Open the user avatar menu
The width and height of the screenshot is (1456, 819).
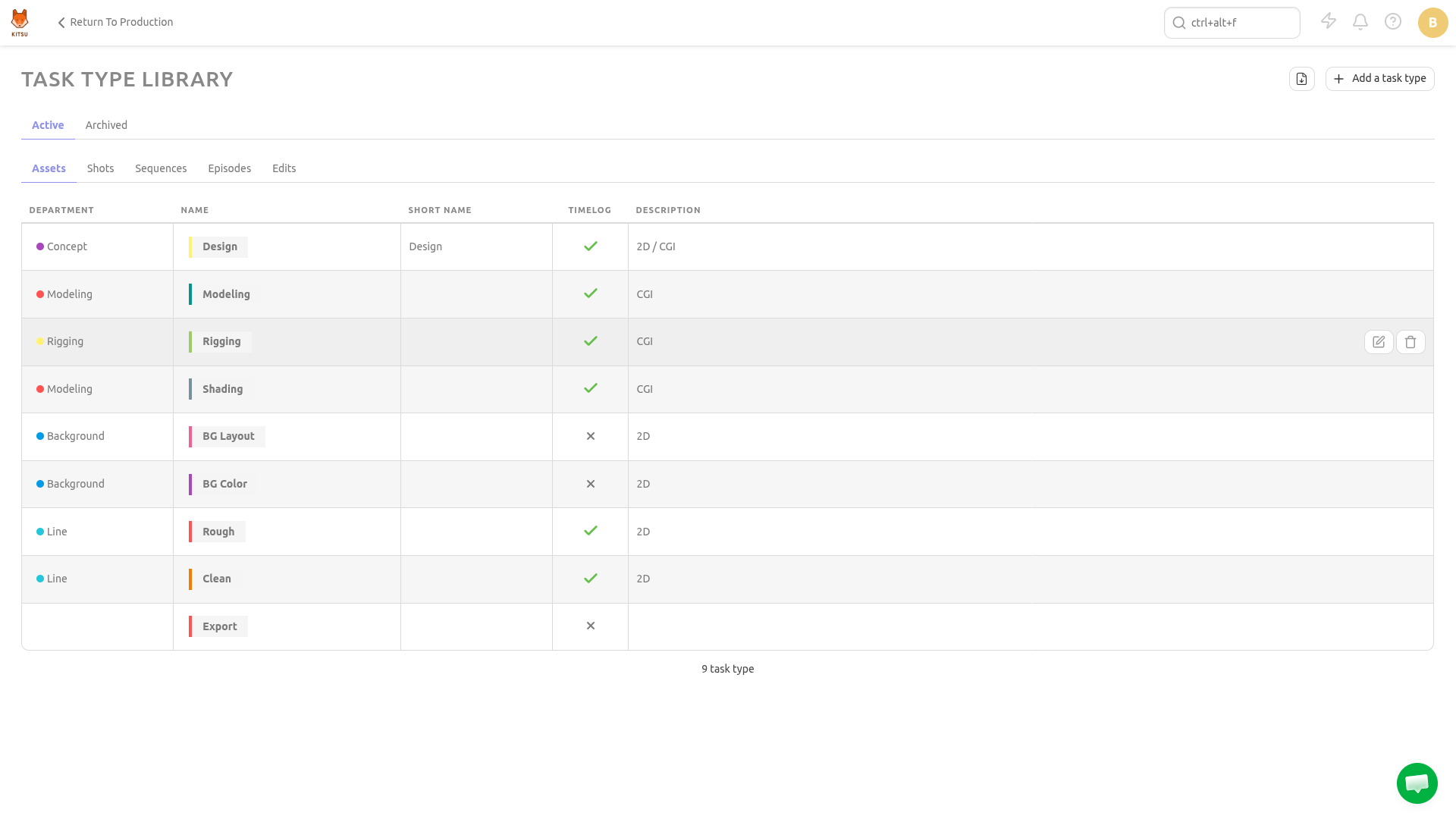pyautogui.click(x=1432, y=23)
